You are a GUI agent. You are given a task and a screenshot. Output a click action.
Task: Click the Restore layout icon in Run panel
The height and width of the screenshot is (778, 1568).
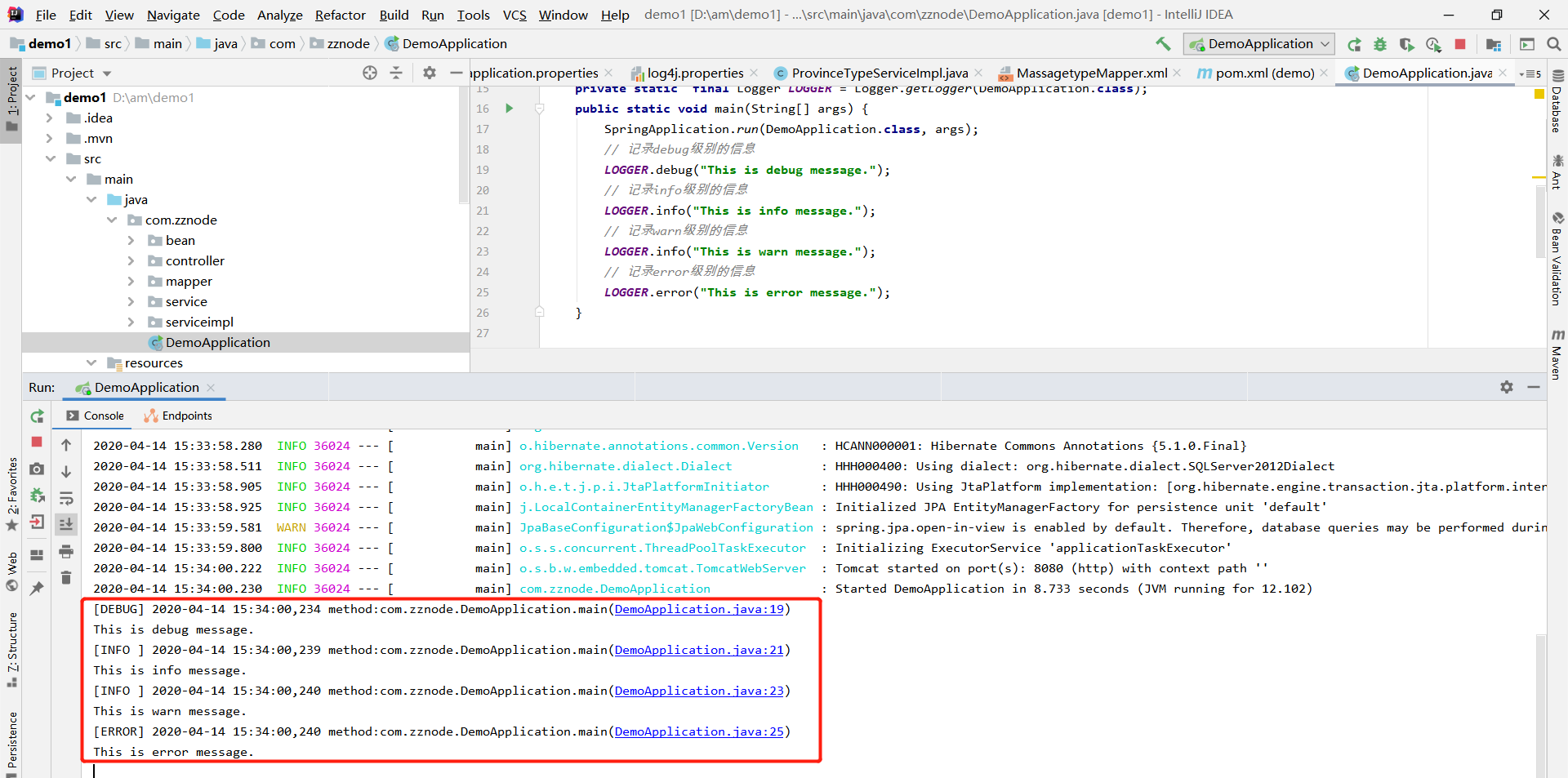pos(37,555)
